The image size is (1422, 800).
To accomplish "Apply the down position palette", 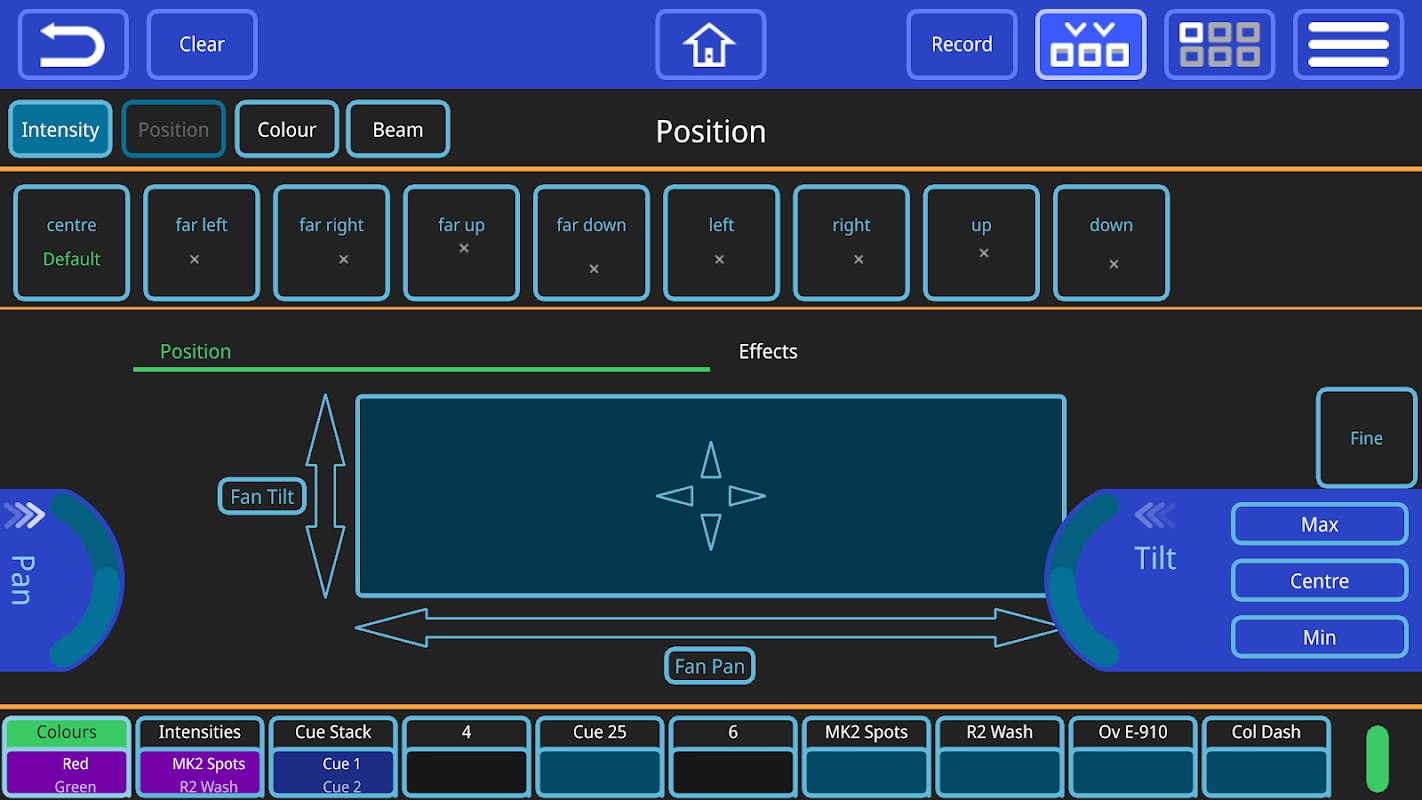I will [x=1112, y=243].
